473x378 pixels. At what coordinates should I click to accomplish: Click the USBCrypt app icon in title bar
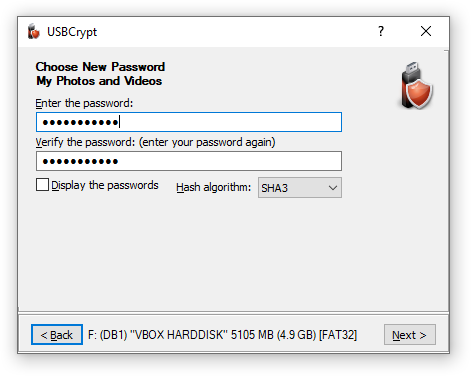[33, 32]
